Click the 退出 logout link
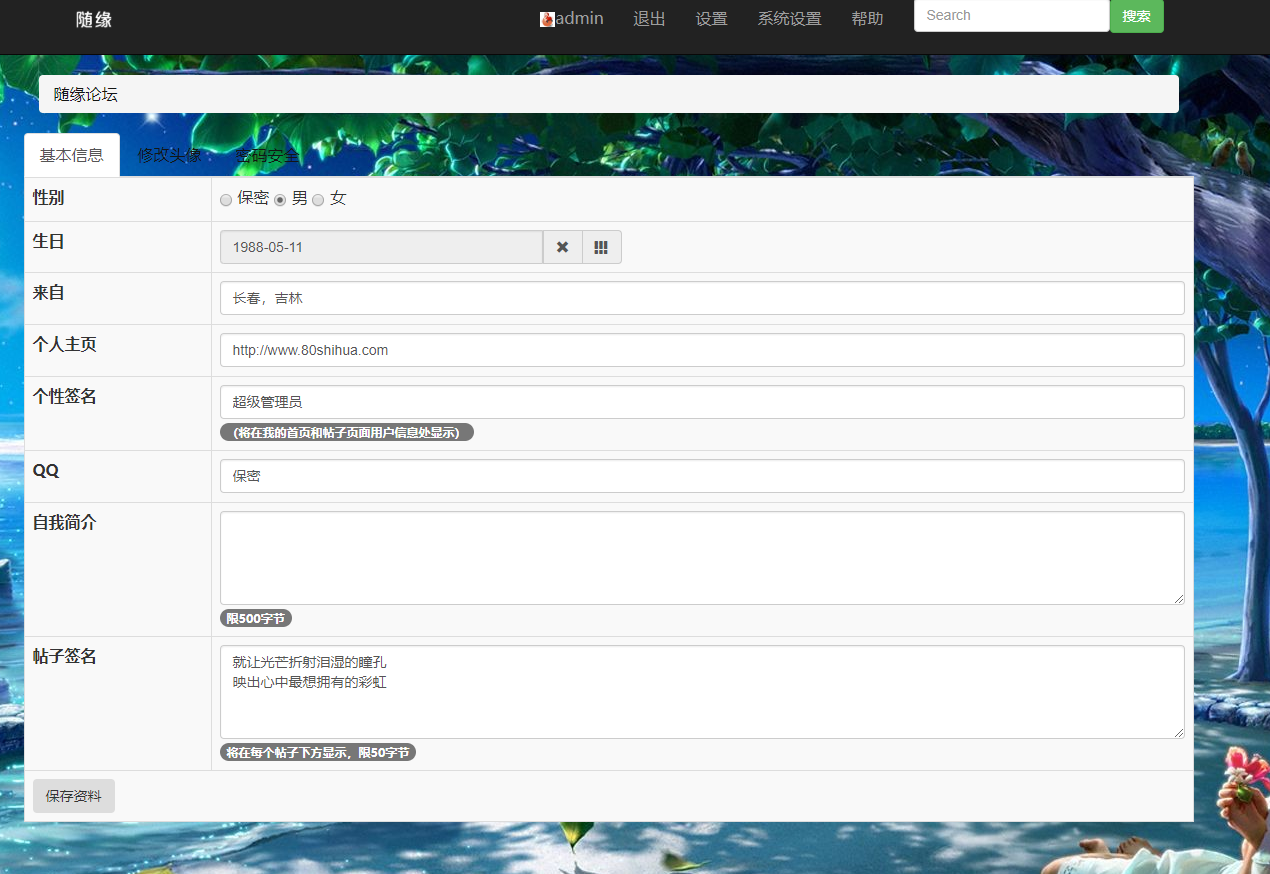This screenshot has width=1270, height=874. pos(649,19)
